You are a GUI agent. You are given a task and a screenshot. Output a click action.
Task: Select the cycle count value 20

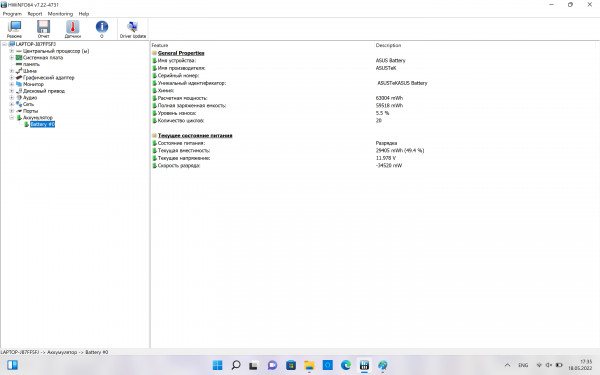coord(378,120)
